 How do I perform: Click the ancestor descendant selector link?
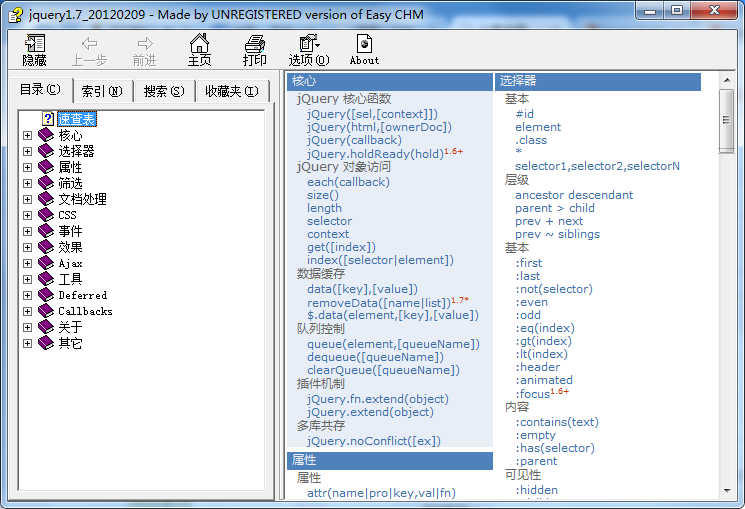pos(573,195)
